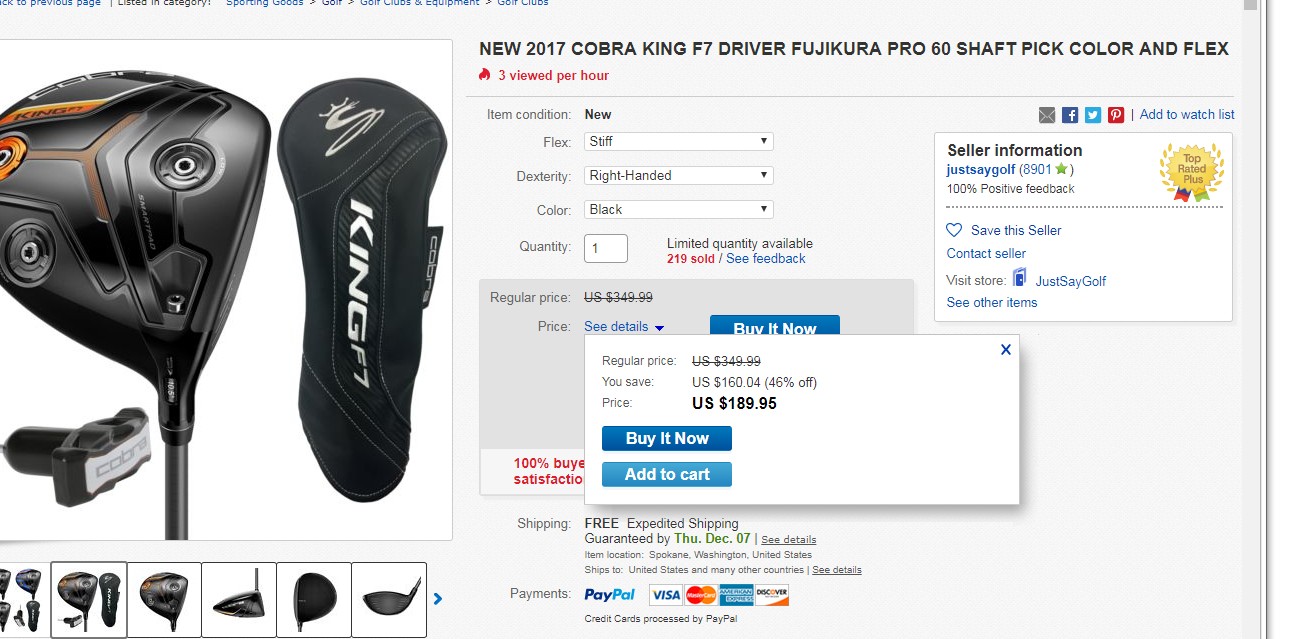This screenshot has height=639, width=1292.
Task: Open the Dexterity dropdown
Action: 679,176
